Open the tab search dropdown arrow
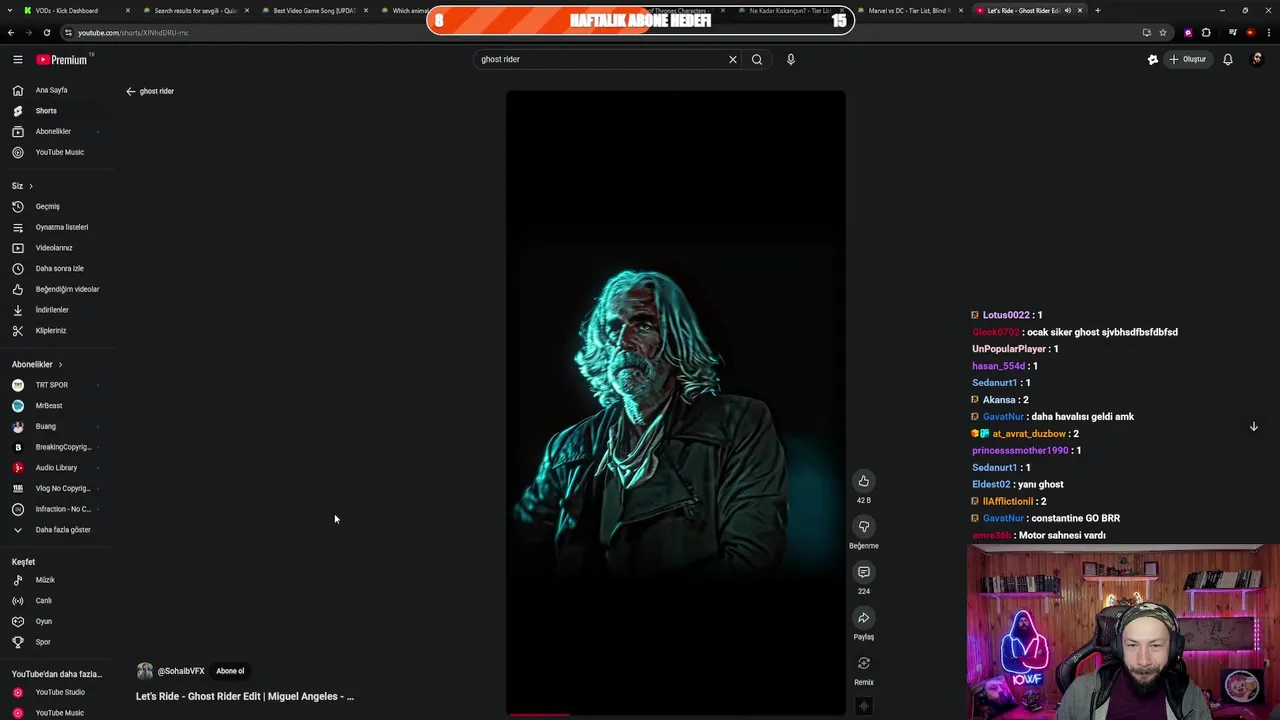 point(10,10)
